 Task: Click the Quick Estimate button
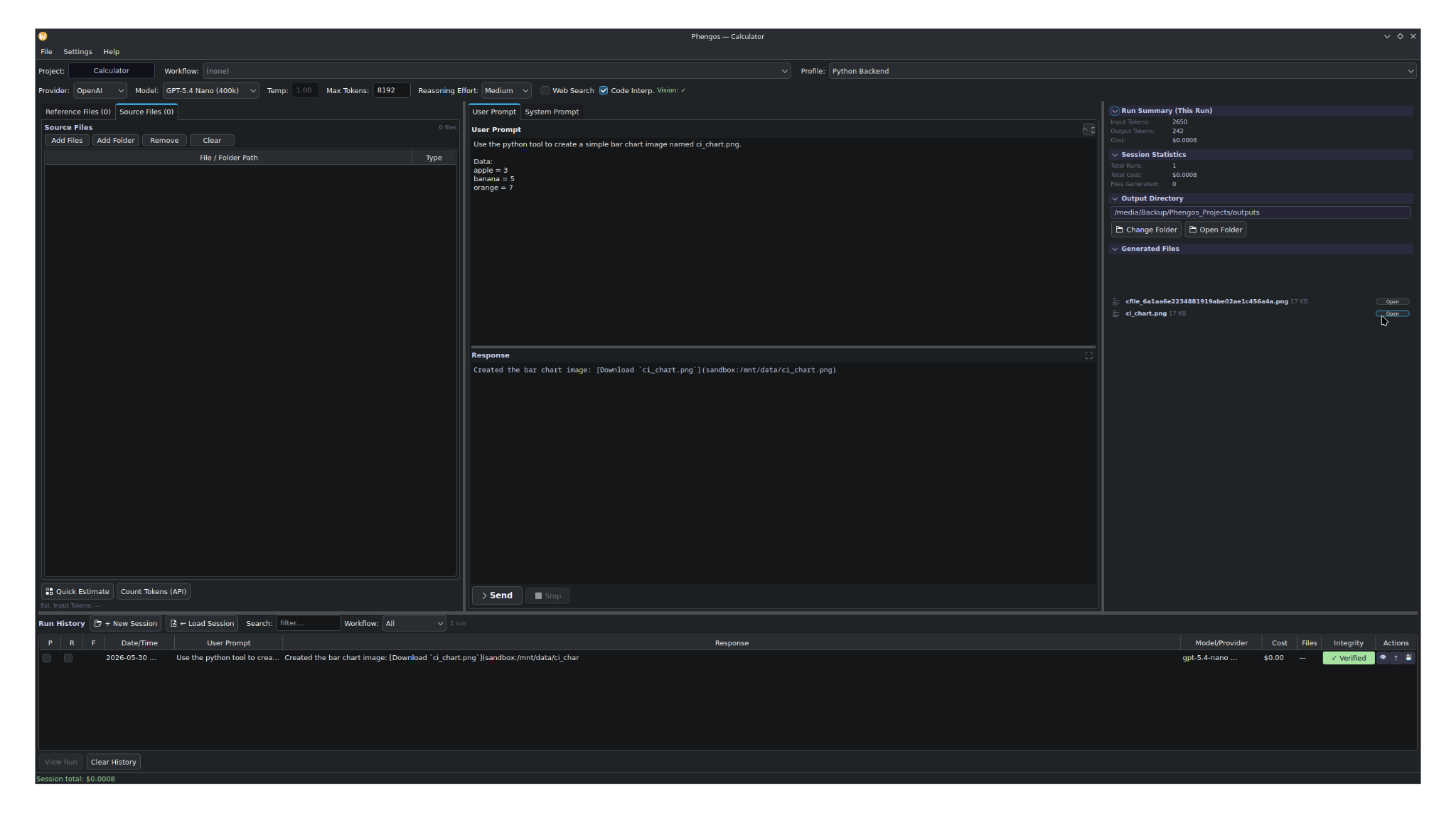click(77, 591)
